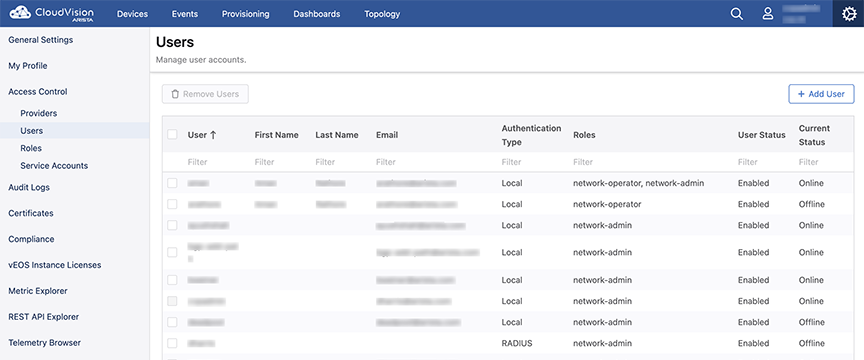Check the box for the first user row
864x360 pixels.
click(172, 183)
